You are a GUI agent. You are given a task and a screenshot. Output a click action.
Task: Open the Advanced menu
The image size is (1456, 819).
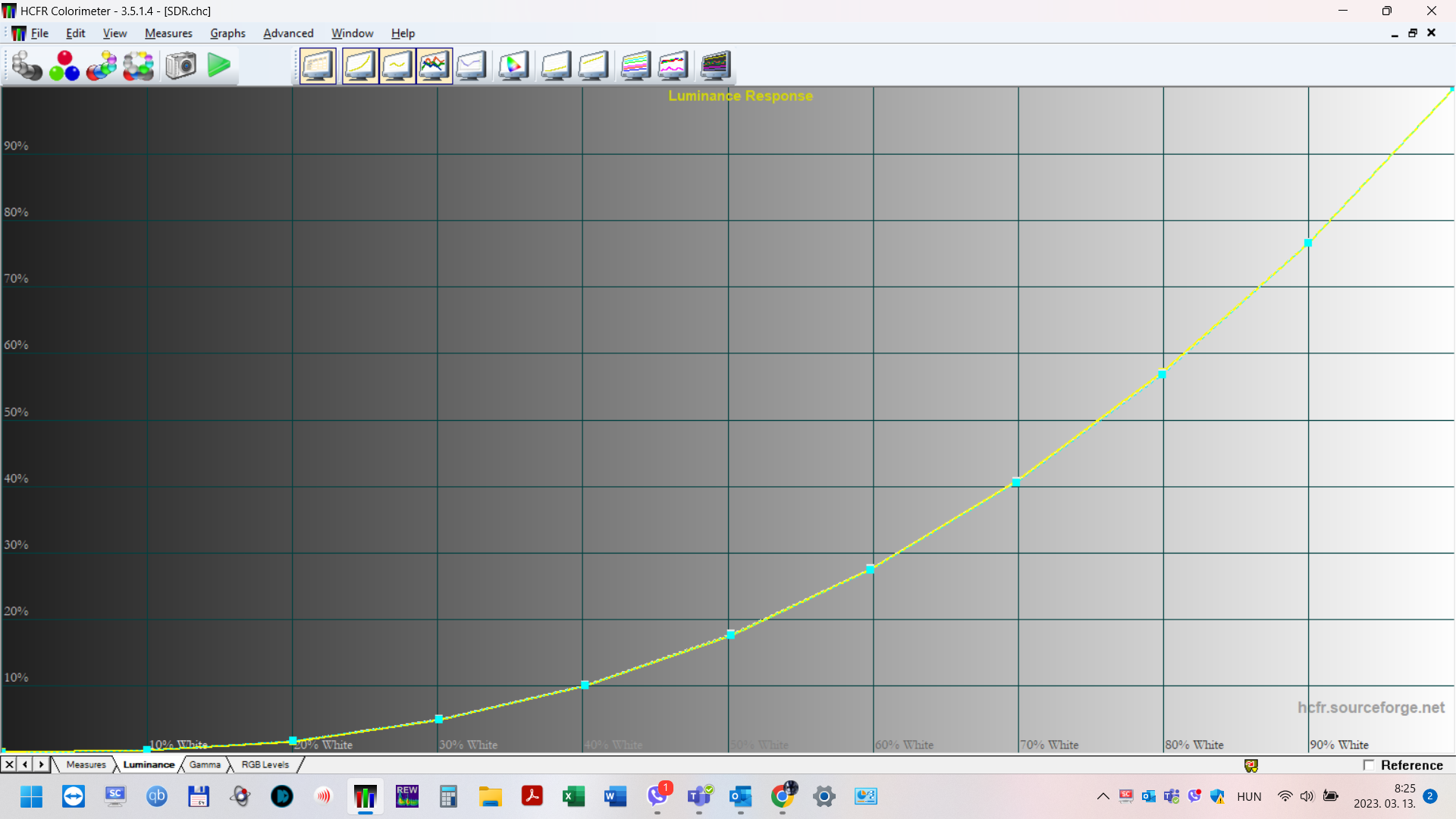[x=288, y=33]
